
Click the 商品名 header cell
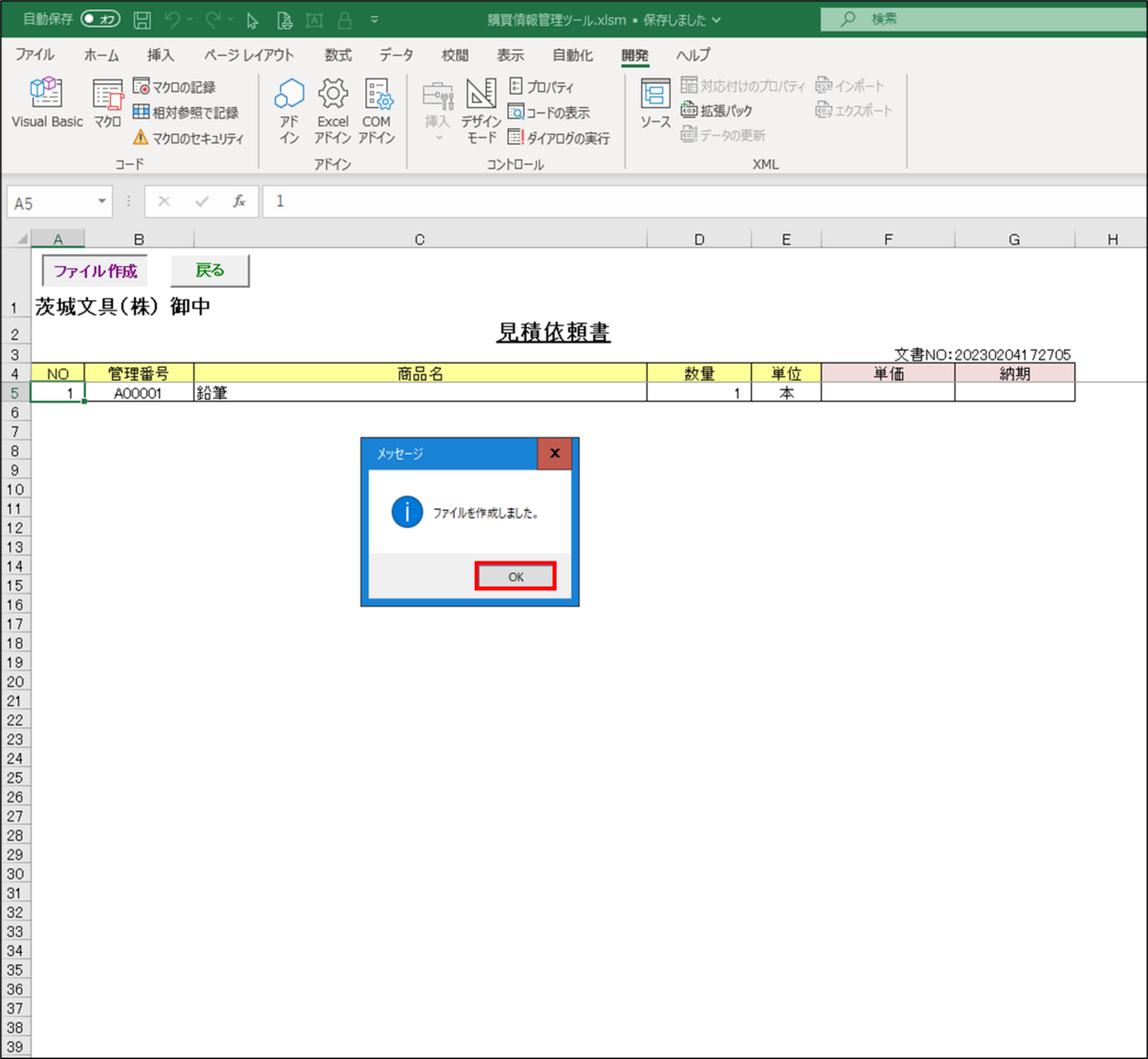(x=420, y=373)
